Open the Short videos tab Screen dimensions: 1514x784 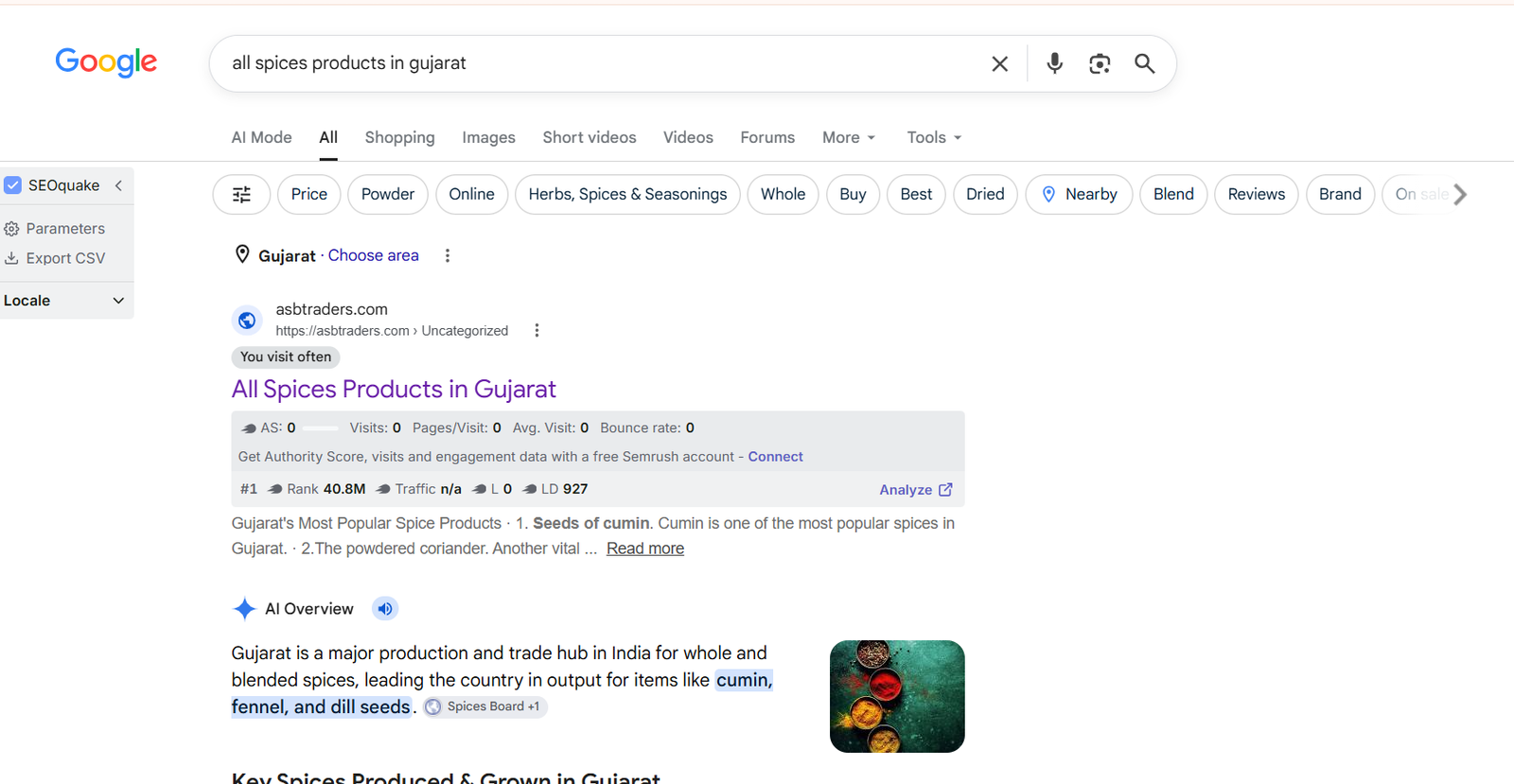click(x=590, y=137)
